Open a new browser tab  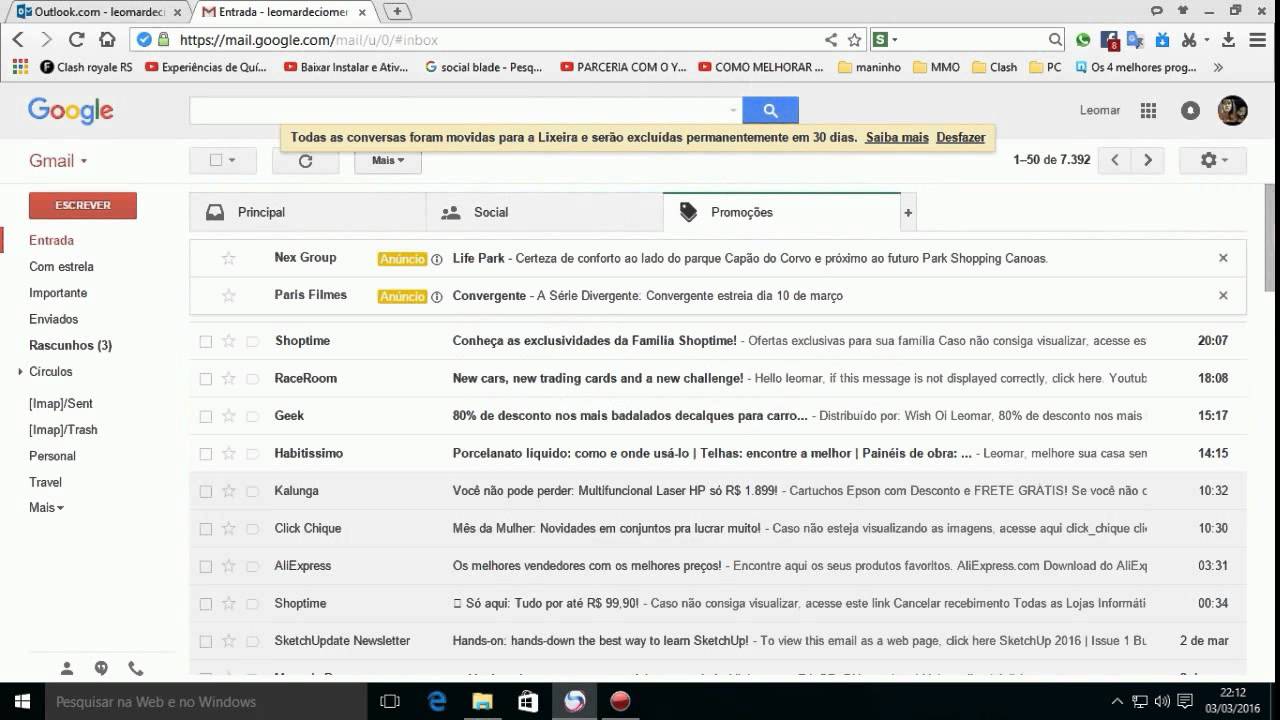pyautogui.click(x=397, y=12)
